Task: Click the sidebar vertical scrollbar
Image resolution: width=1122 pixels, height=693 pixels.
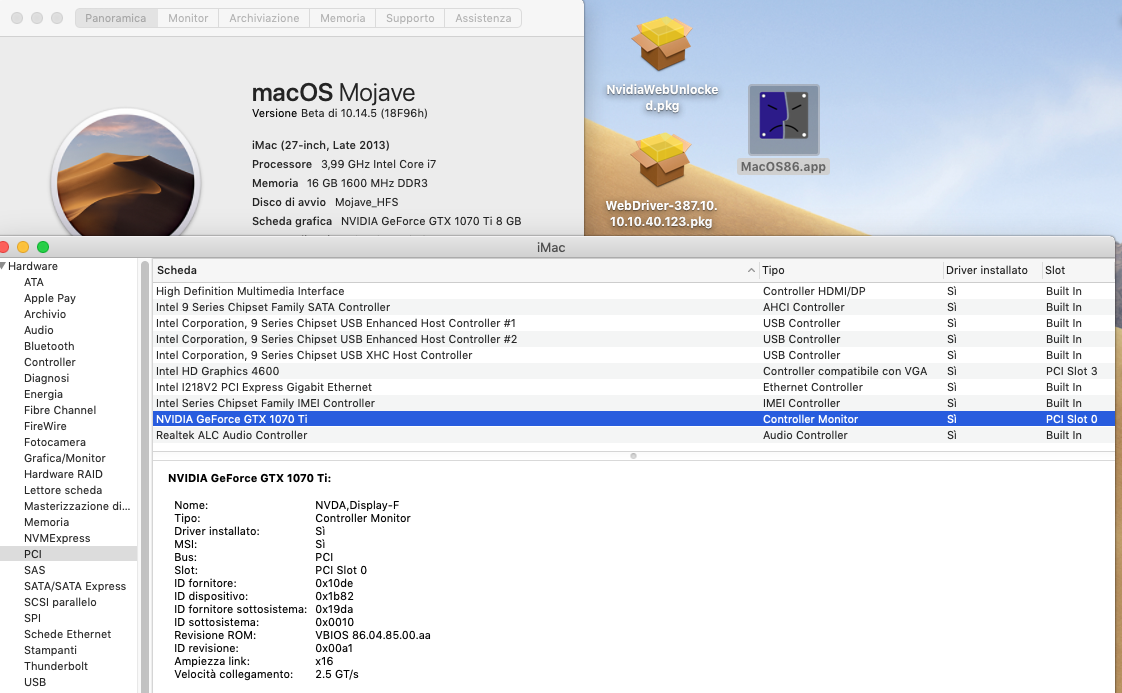Action: pyautogui.click(x=145, y=476)
